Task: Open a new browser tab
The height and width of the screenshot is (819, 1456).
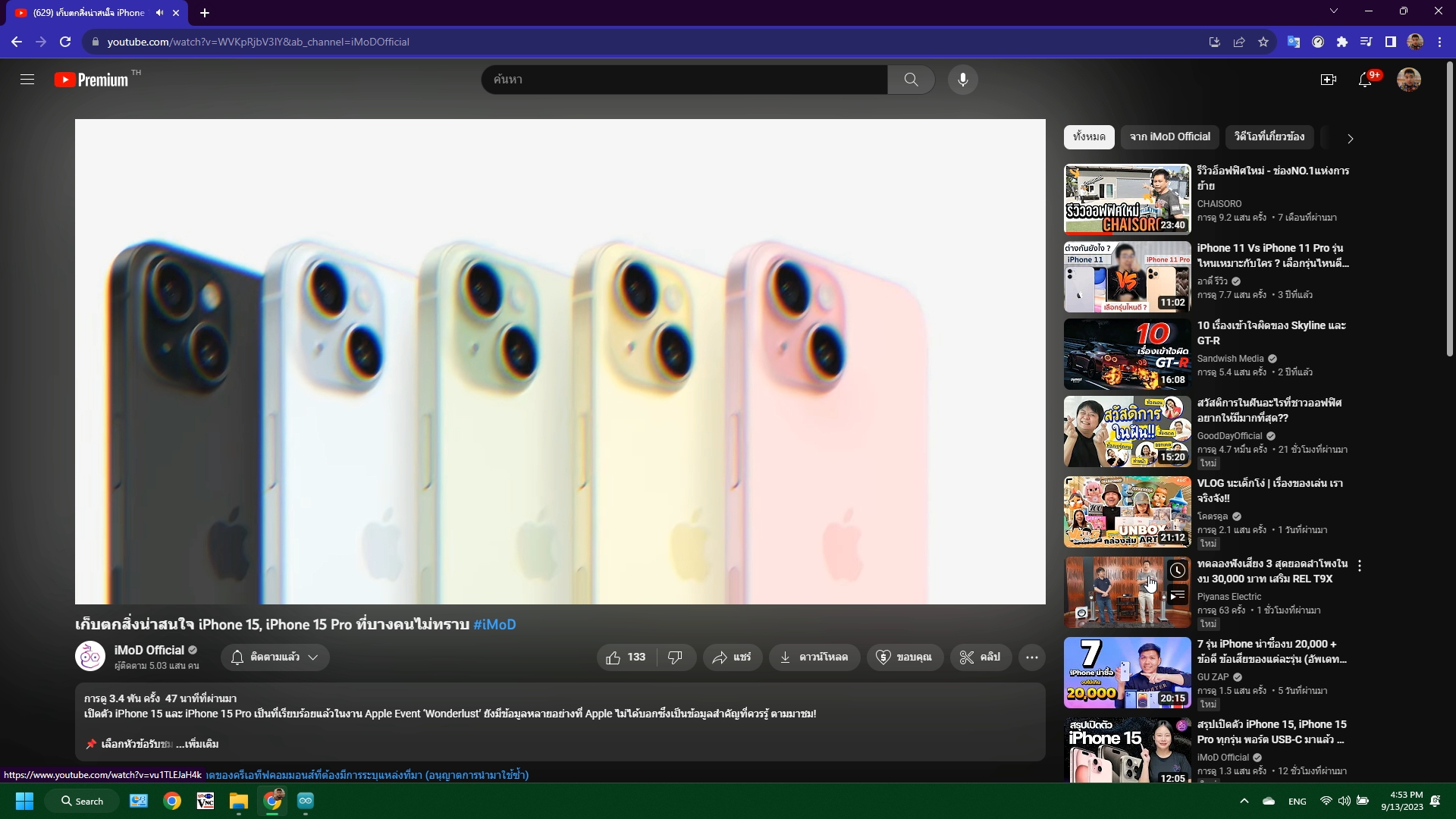Action: pyautogui.click(x=205, y=13)
